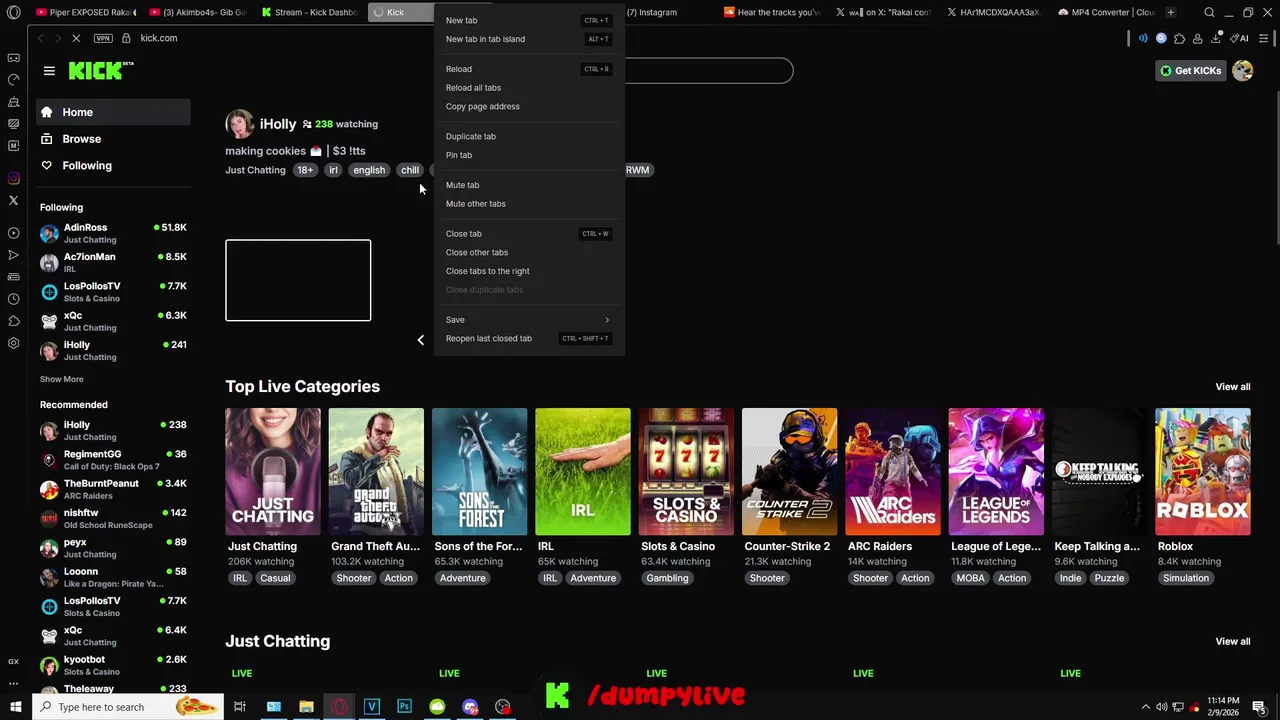Screen dimensions: 1280x720
Task: Select Reload from the context menu
Action: tap(528, 69)
